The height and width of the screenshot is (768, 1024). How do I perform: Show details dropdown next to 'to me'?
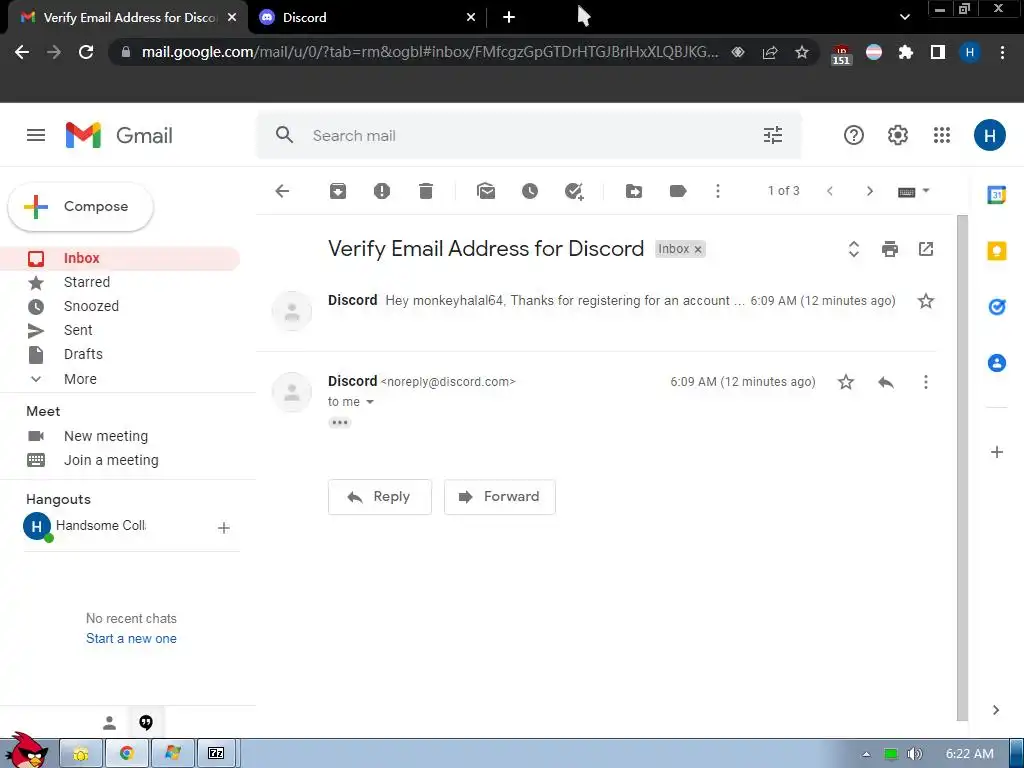click(370, 402)
